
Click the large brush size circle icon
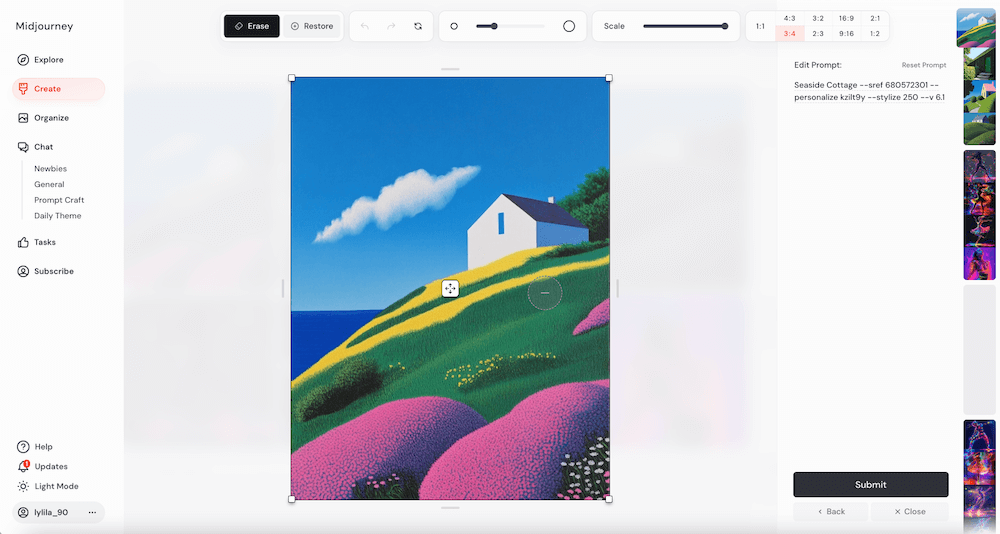click(x=569, y=26)
